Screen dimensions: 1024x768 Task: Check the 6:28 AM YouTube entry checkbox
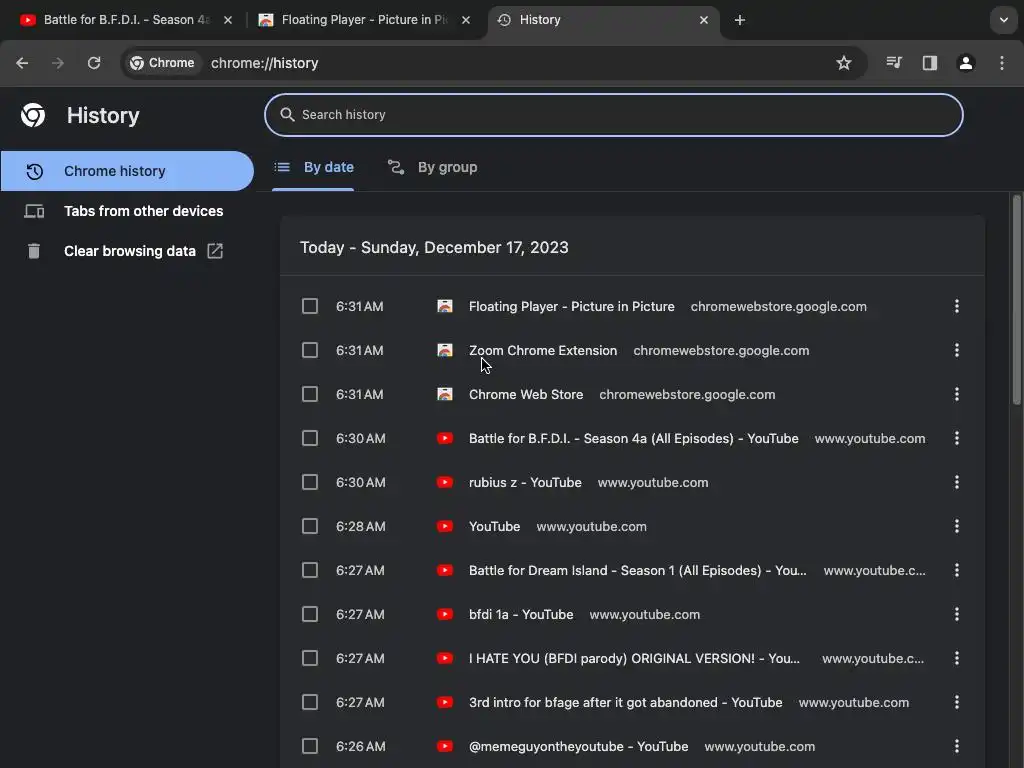coord(310,526)
